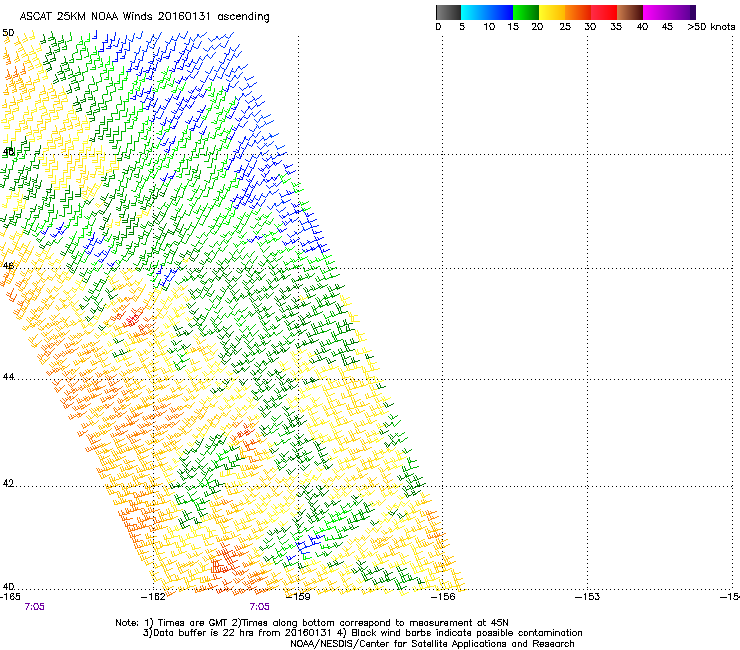Click the '>50 knots' legend label

(x=711, y=27)
